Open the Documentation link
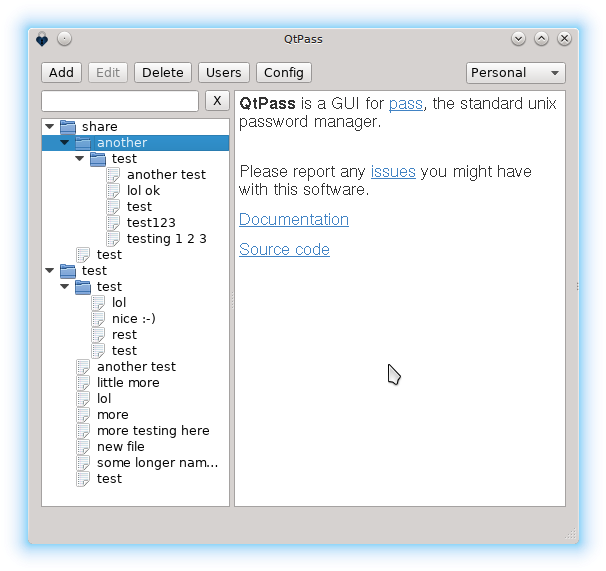 click(294, 220)
